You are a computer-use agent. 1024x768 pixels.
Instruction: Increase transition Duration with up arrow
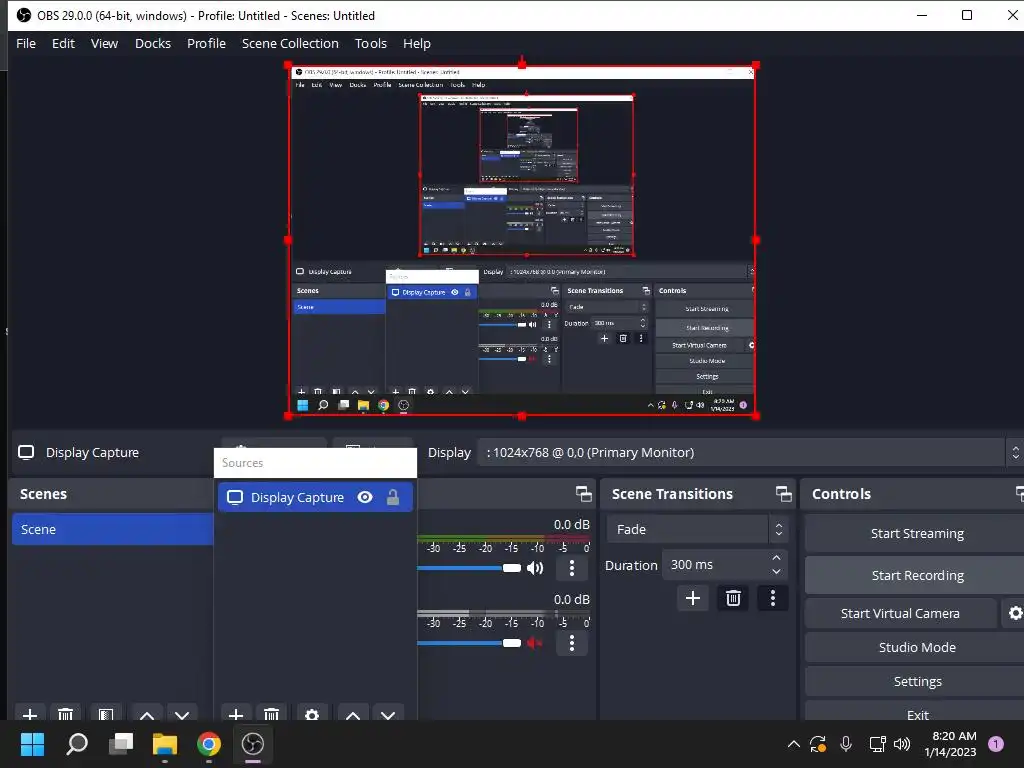coord(776,558)
